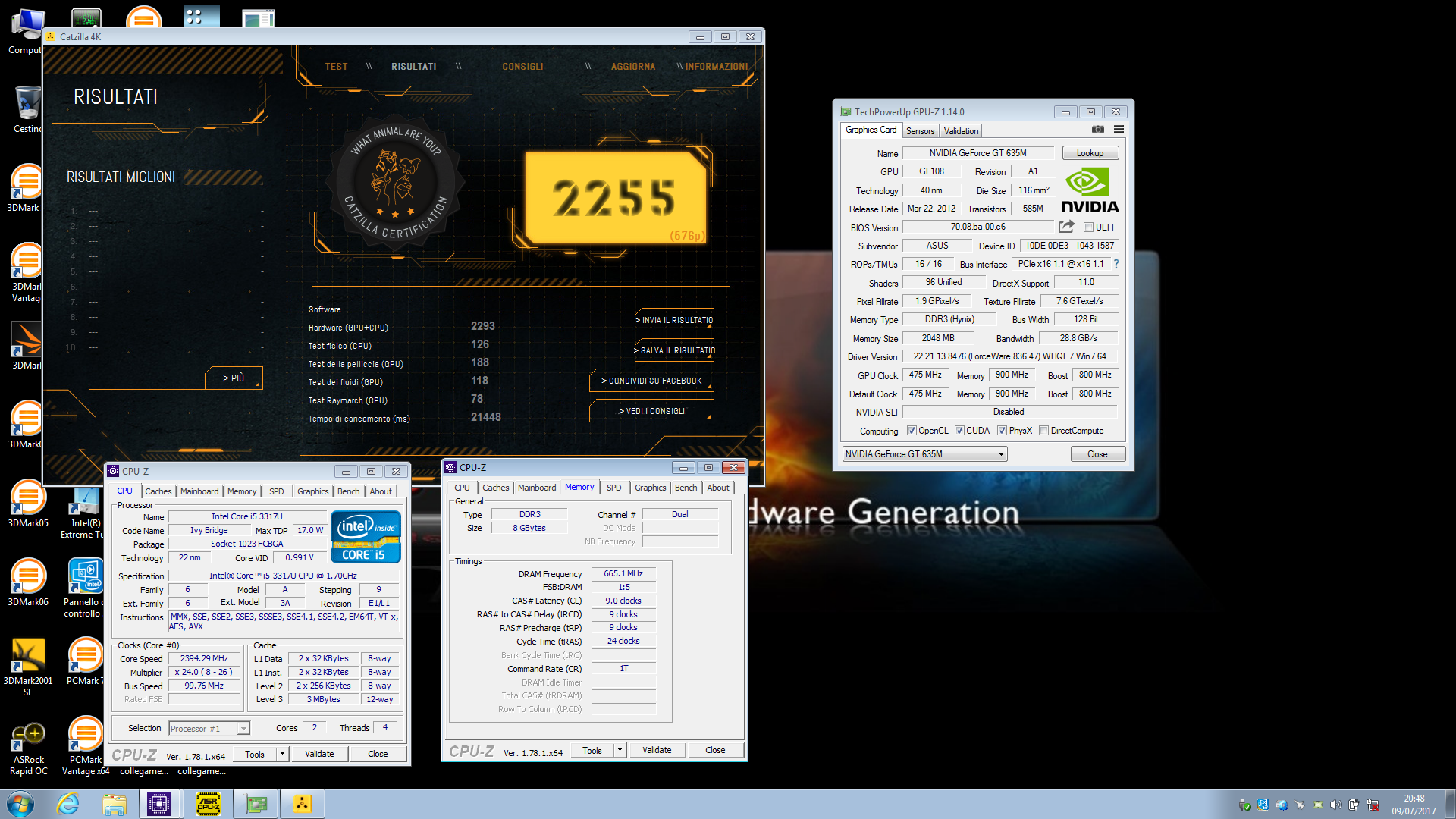Open the PCMark Vantage x64 desktop shortcut
This screenshot has width=1456, height=819.
point(86,745)
